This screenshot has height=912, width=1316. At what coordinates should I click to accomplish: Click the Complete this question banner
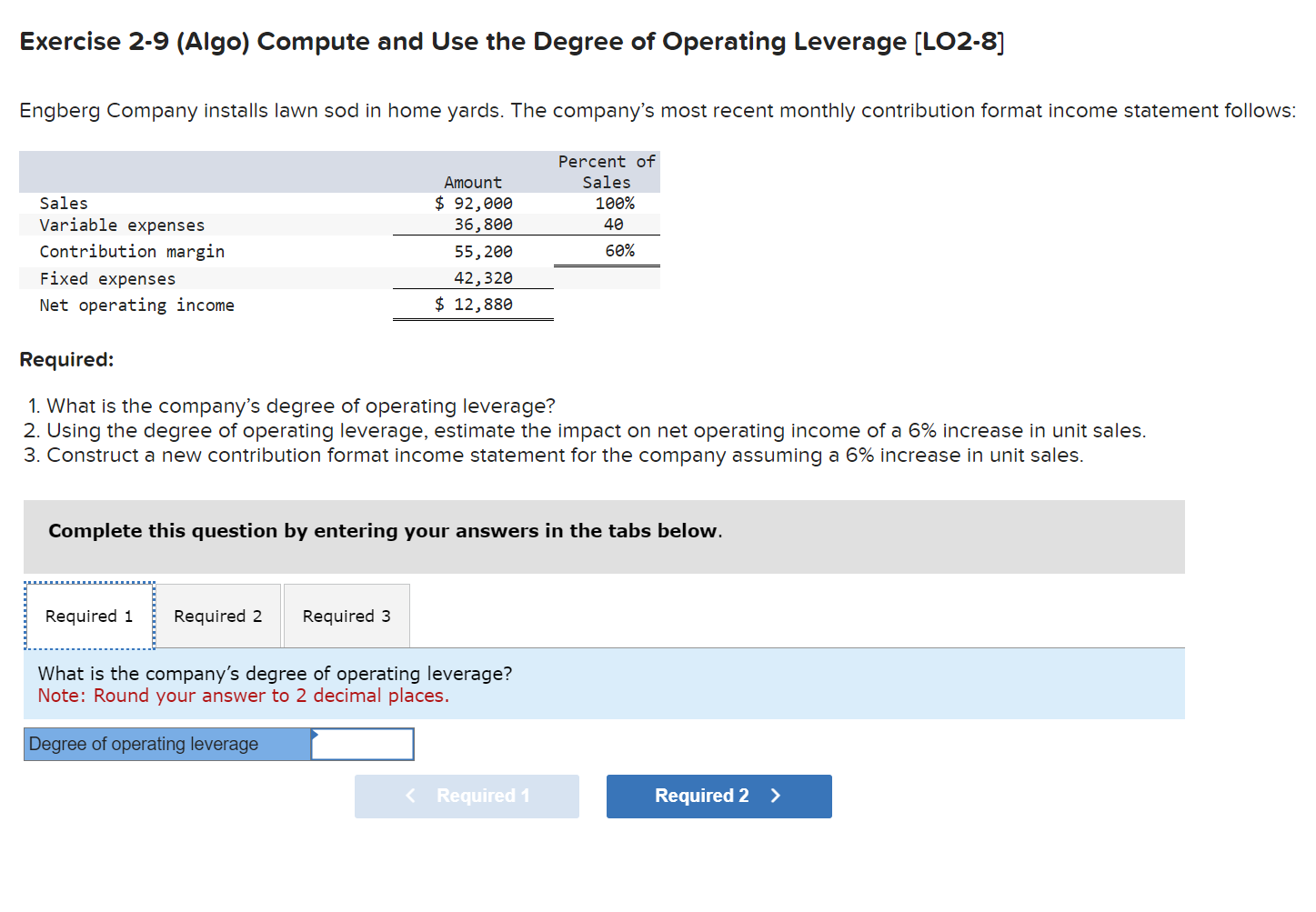tap(383, 531)
